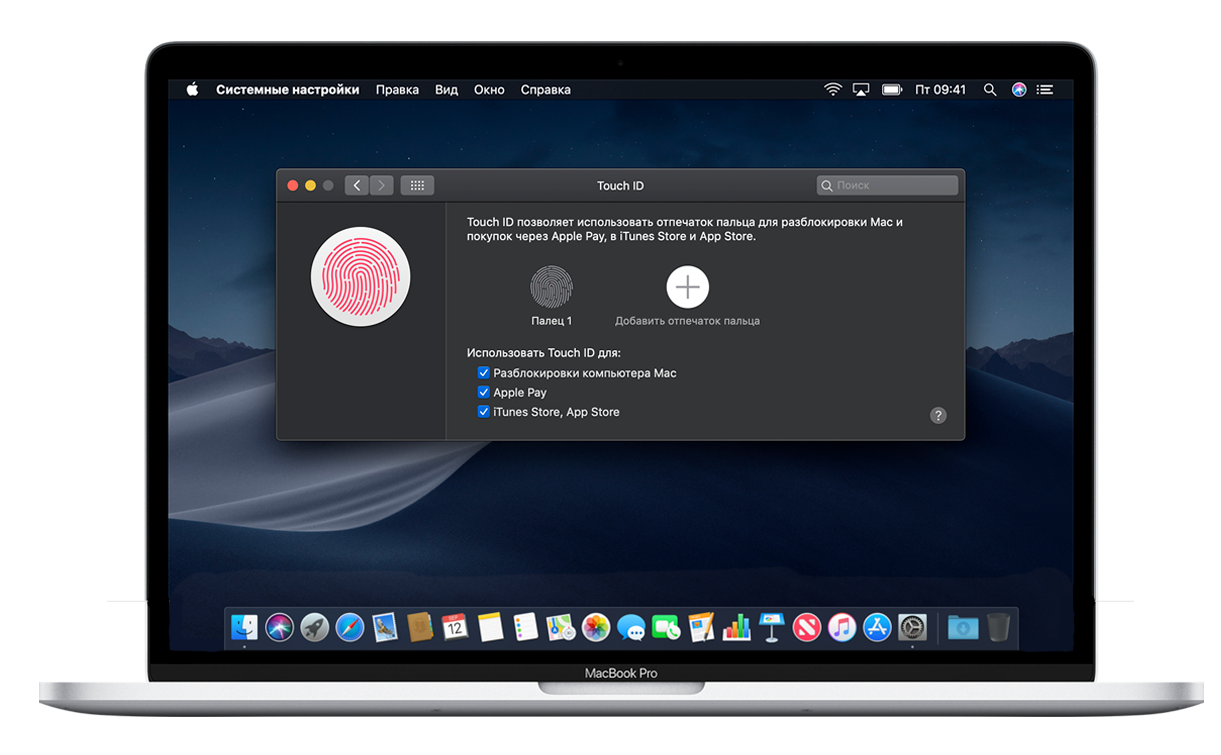Go forward with the right chevron
Viewport: 1221px width, 755px height.
[x=382, y=185]
